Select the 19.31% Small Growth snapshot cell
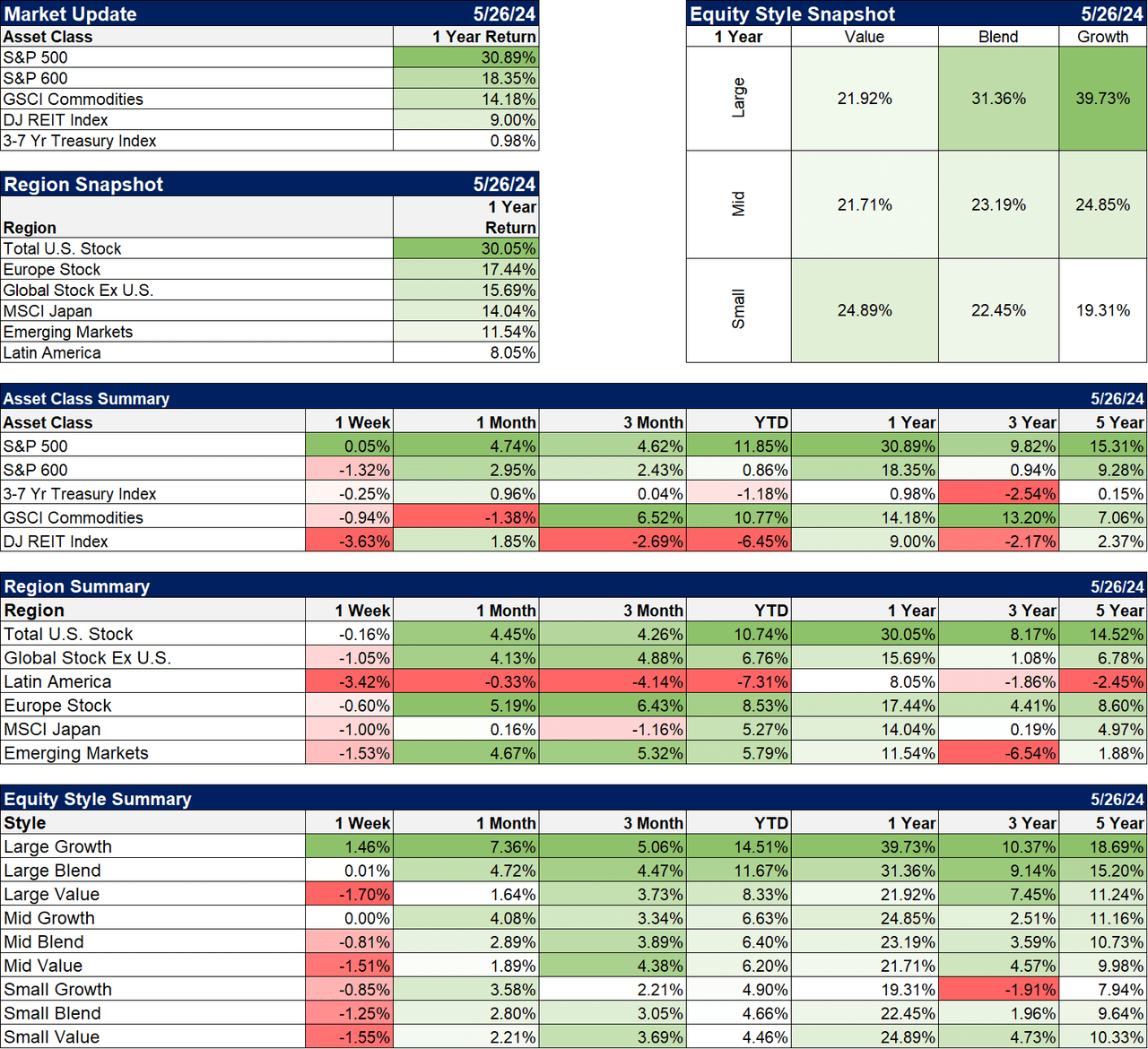The height and width of the screenshot is (1049, 1148). pos(1102,310)
